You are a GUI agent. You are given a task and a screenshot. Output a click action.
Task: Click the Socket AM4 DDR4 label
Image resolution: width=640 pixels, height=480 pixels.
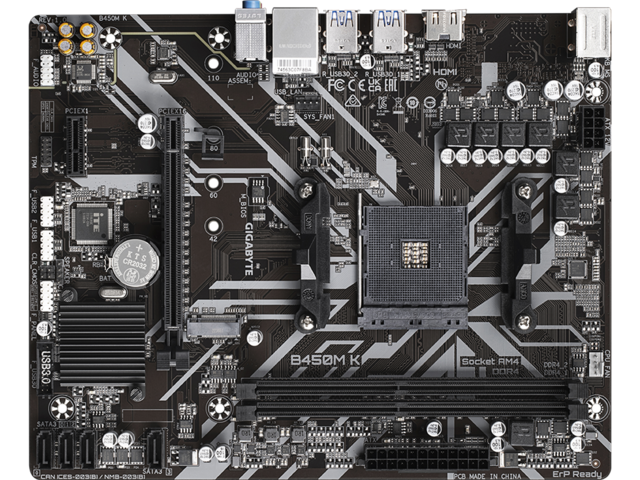(x=491, y=363)
